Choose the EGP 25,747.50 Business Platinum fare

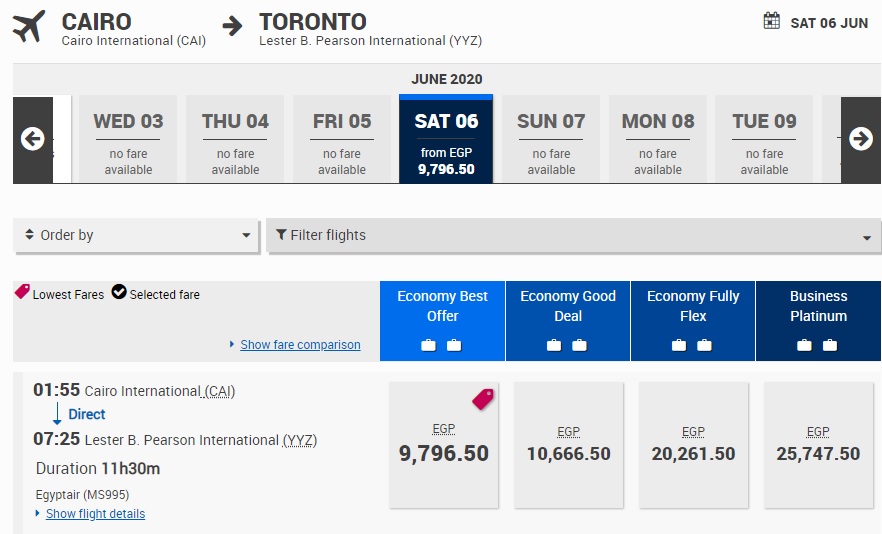pyautogui.click(x=818, y=445)
